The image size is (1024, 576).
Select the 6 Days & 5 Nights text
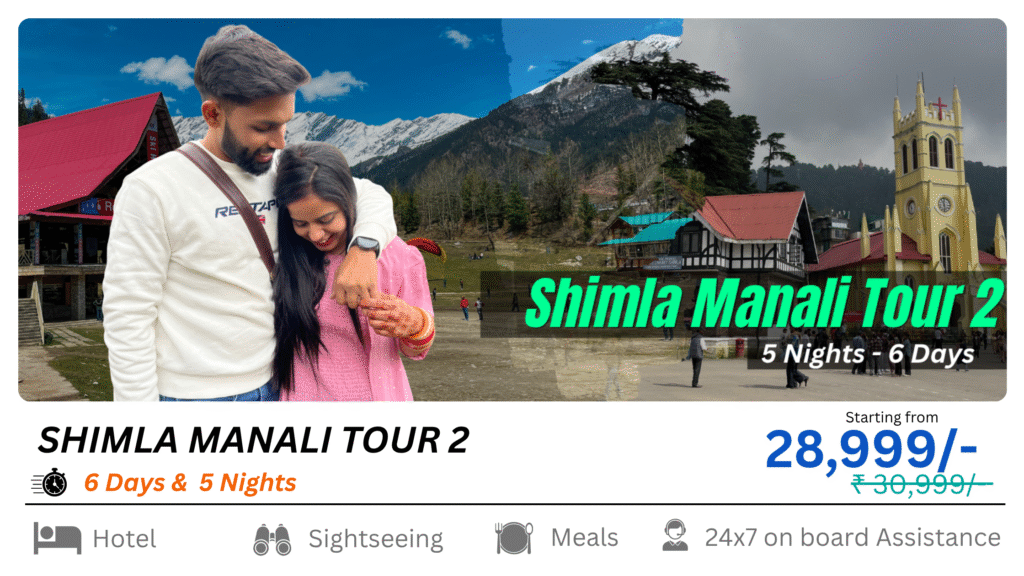tap(190, 483)
